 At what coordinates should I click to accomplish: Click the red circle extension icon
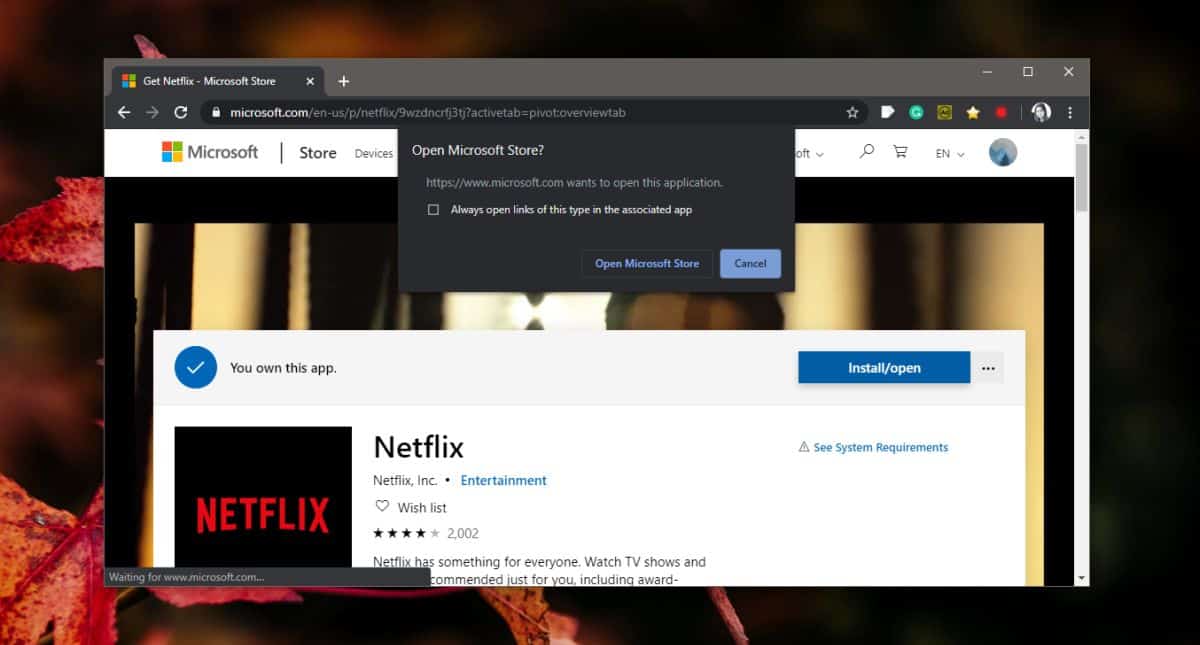click(1001, 113)
